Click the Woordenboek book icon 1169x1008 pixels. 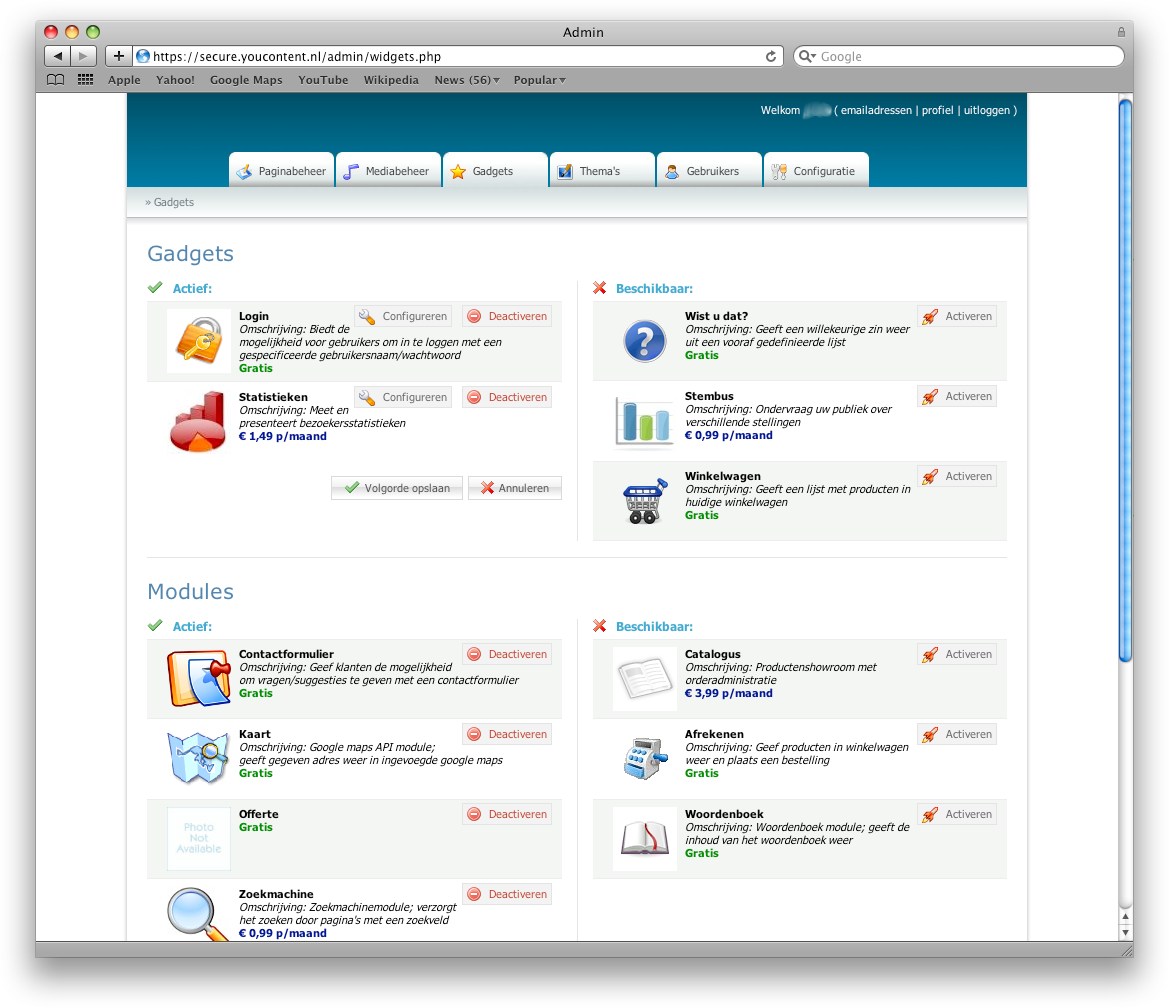[644, 839]
